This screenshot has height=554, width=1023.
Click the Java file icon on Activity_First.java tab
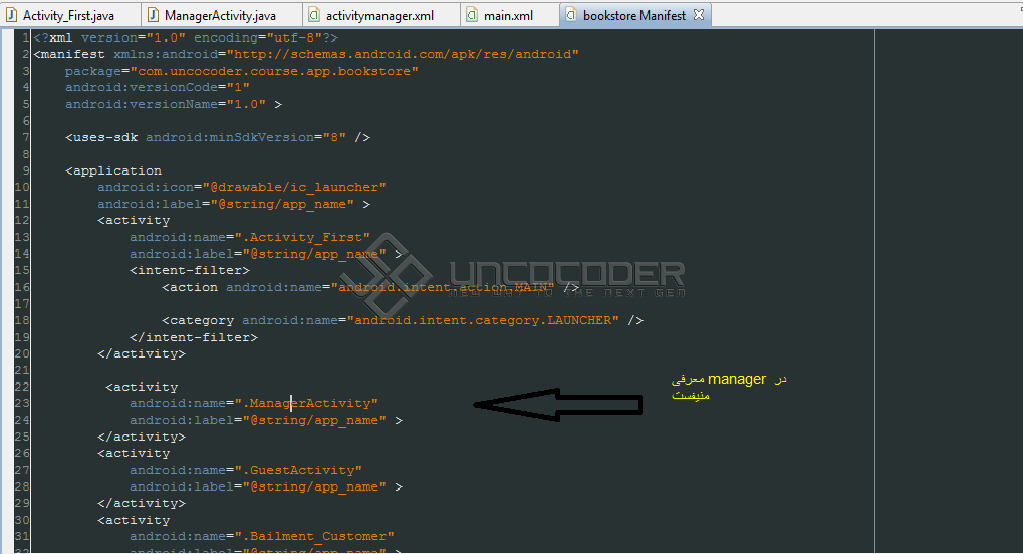coord(11,14)
